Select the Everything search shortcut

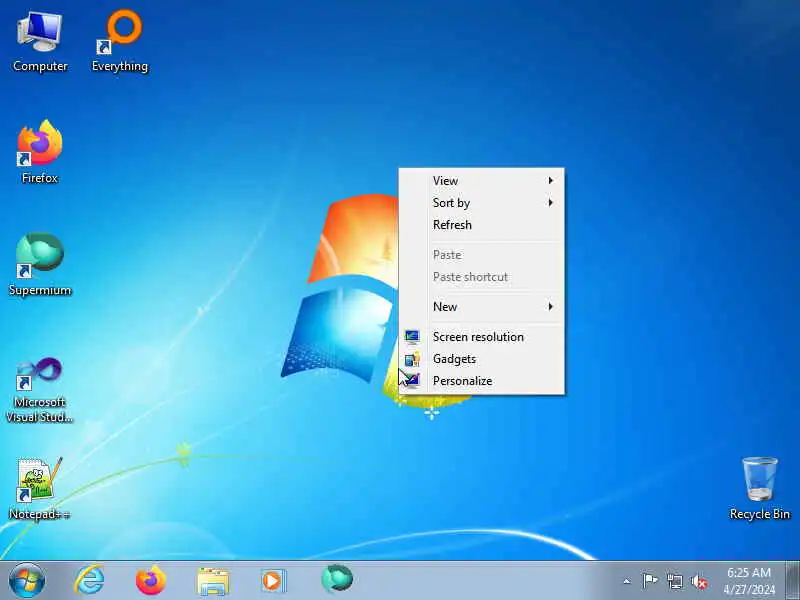coord(120,42)
